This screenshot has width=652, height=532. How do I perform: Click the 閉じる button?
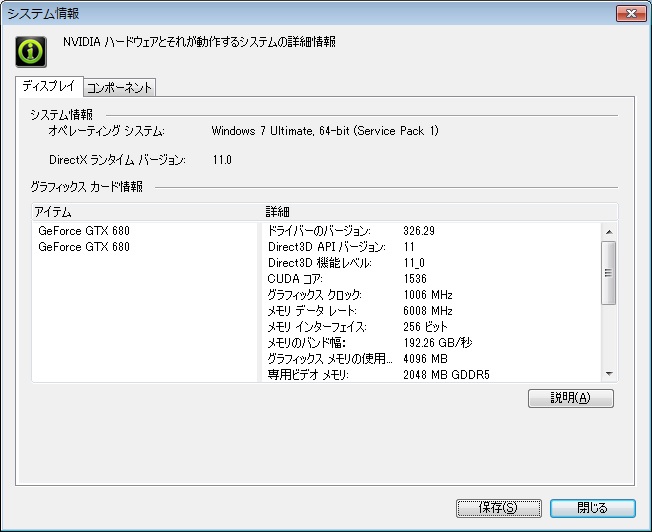point(593,508)
